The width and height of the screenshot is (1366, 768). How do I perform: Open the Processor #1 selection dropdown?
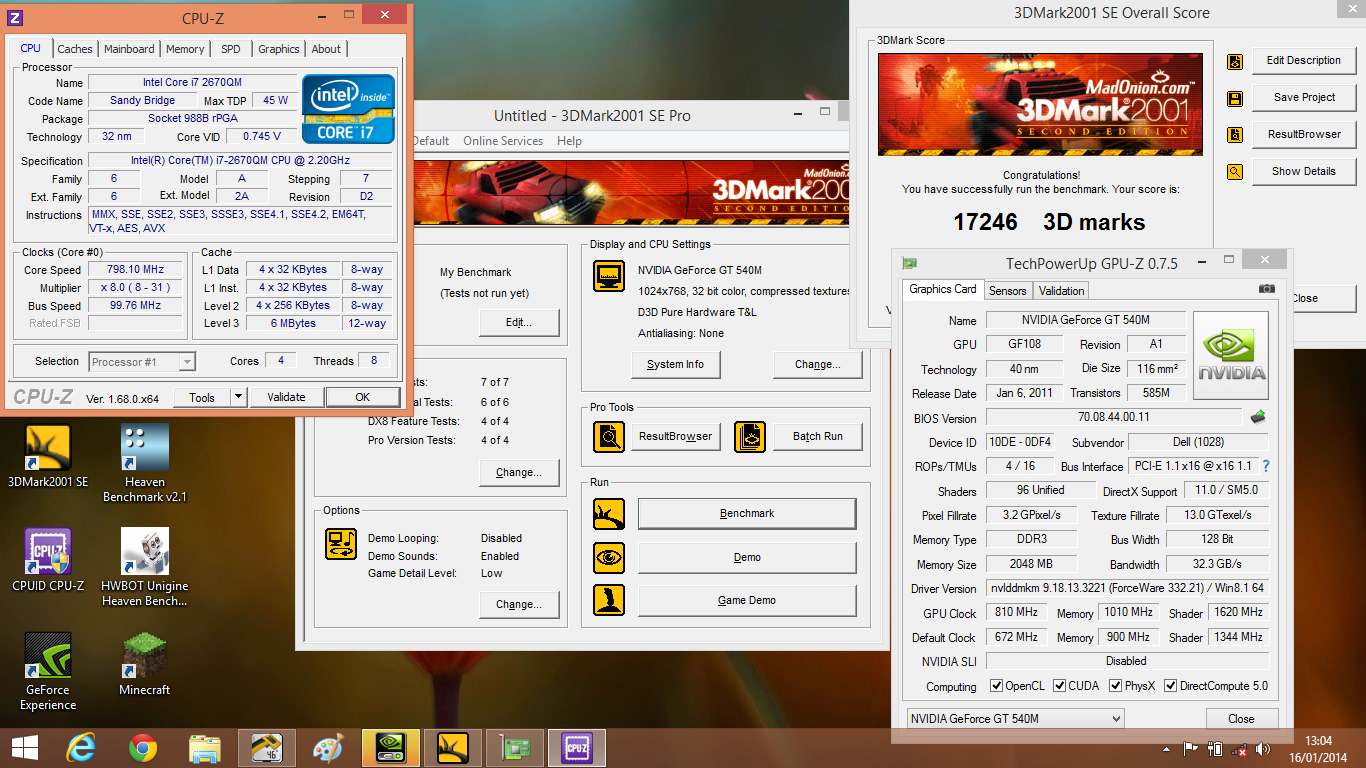pyautogui.click(x=142, y=362)
